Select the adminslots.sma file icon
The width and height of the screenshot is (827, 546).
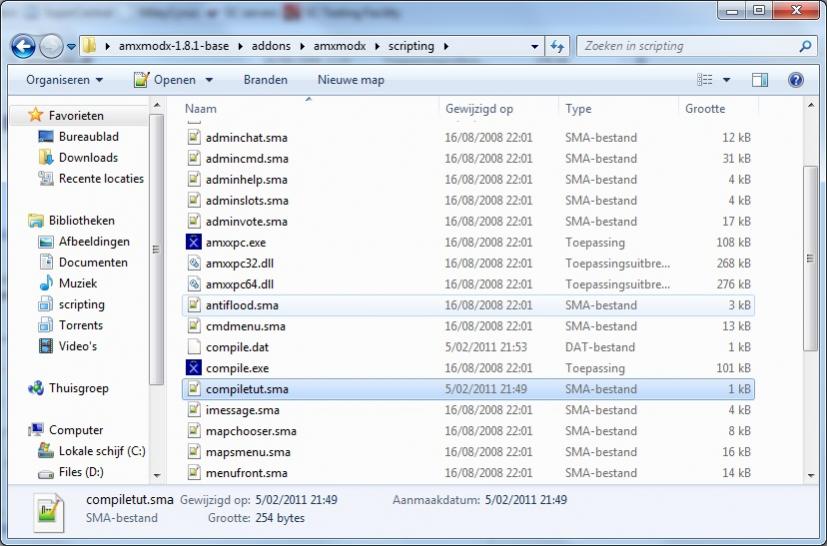click(x=194, y=200)
